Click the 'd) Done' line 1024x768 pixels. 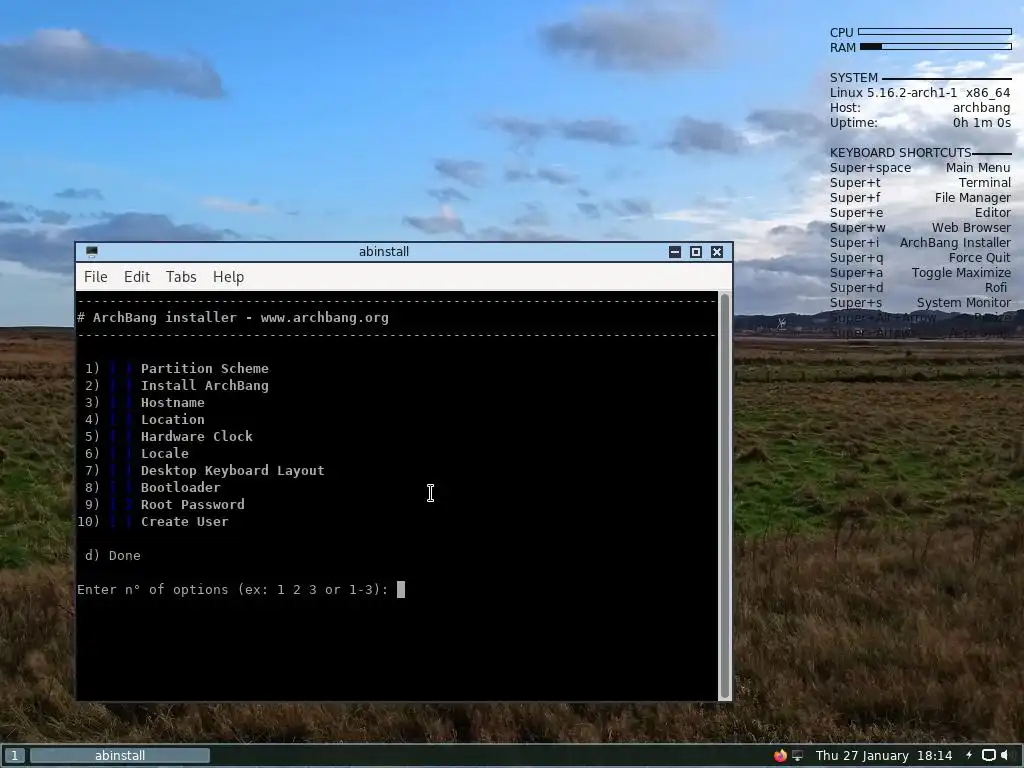(112, 555)
